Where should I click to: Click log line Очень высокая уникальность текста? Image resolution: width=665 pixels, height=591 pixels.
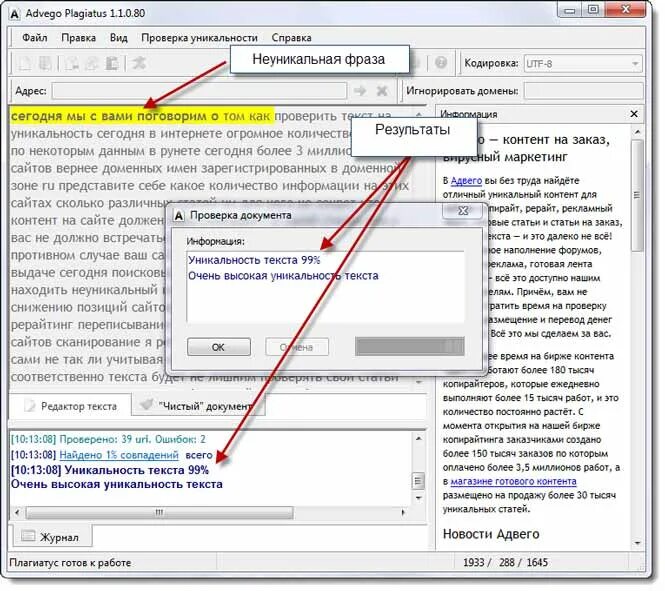[x=117, y=485]
